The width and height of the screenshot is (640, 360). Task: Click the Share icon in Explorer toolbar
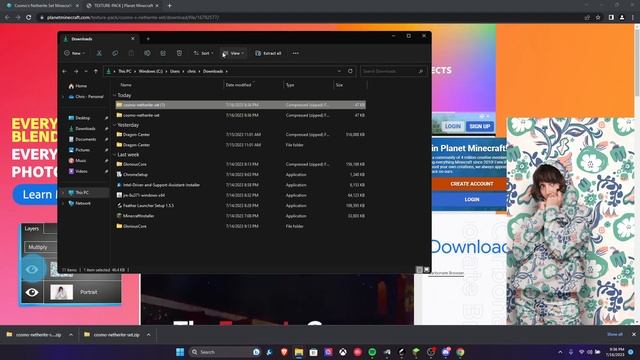coord(163,53)
